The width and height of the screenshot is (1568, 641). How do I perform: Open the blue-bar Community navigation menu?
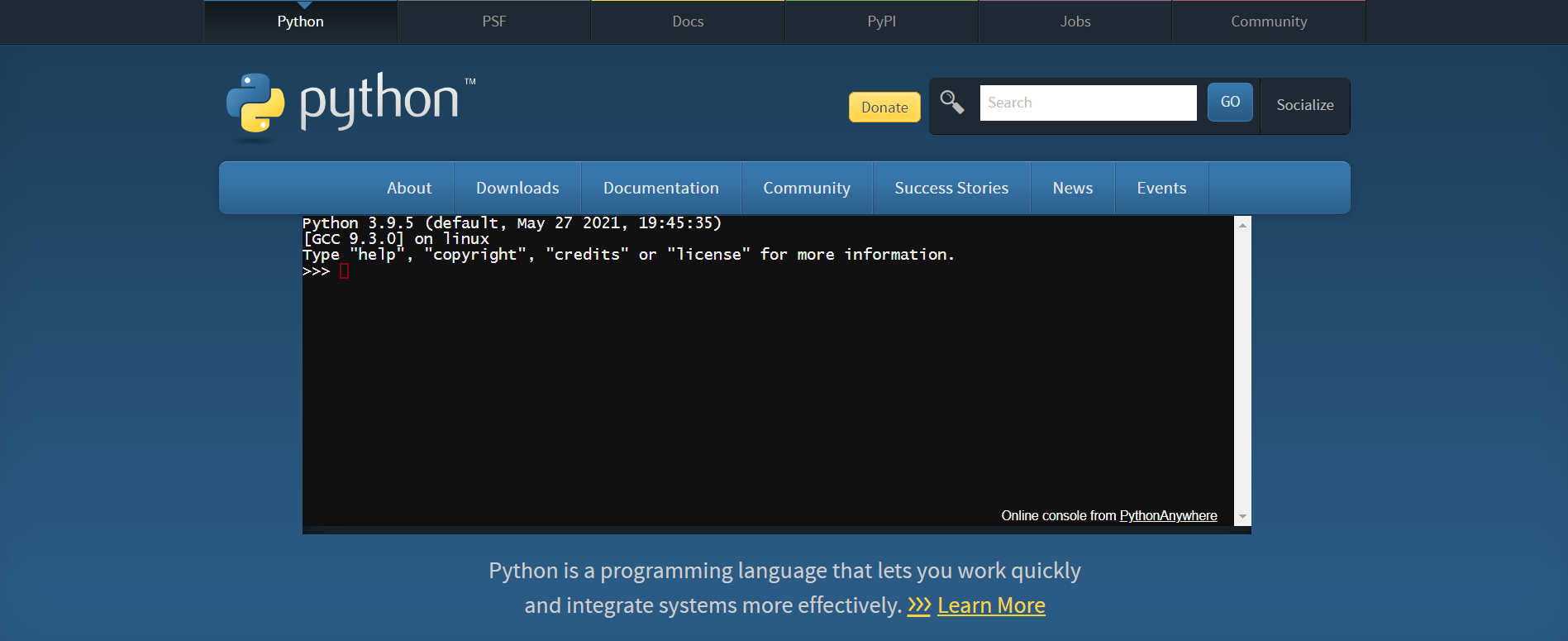[x=807, y=188]
